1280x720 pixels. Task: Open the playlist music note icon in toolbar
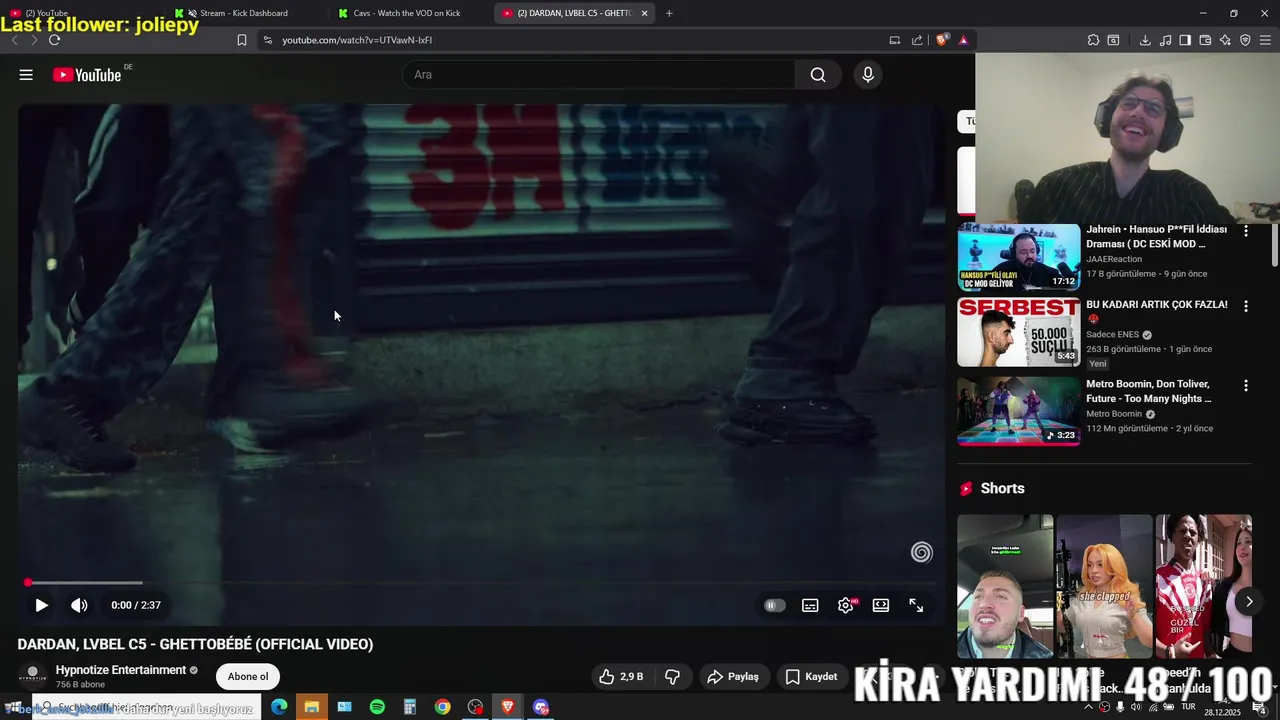1165,40
